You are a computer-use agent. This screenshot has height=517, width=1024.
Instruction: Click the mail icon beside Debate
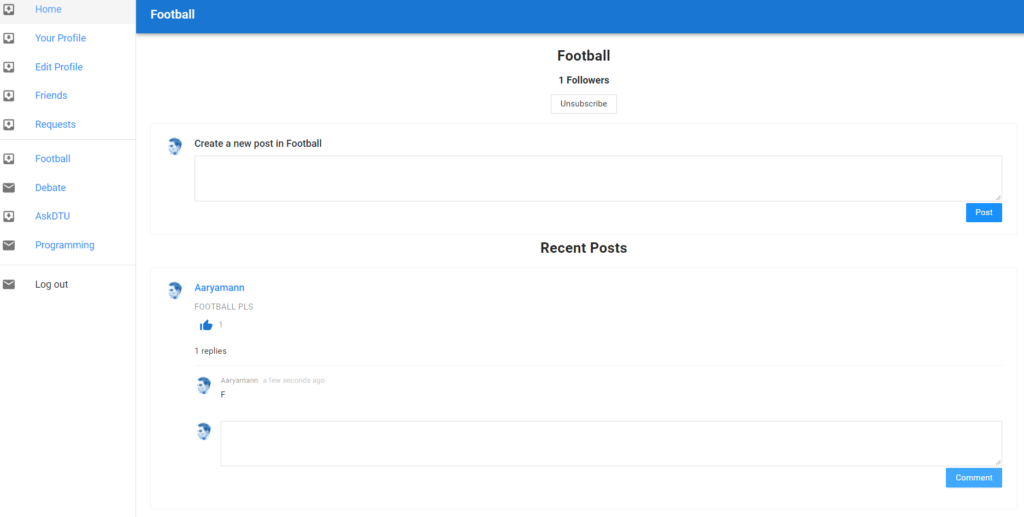click(8, 187)
